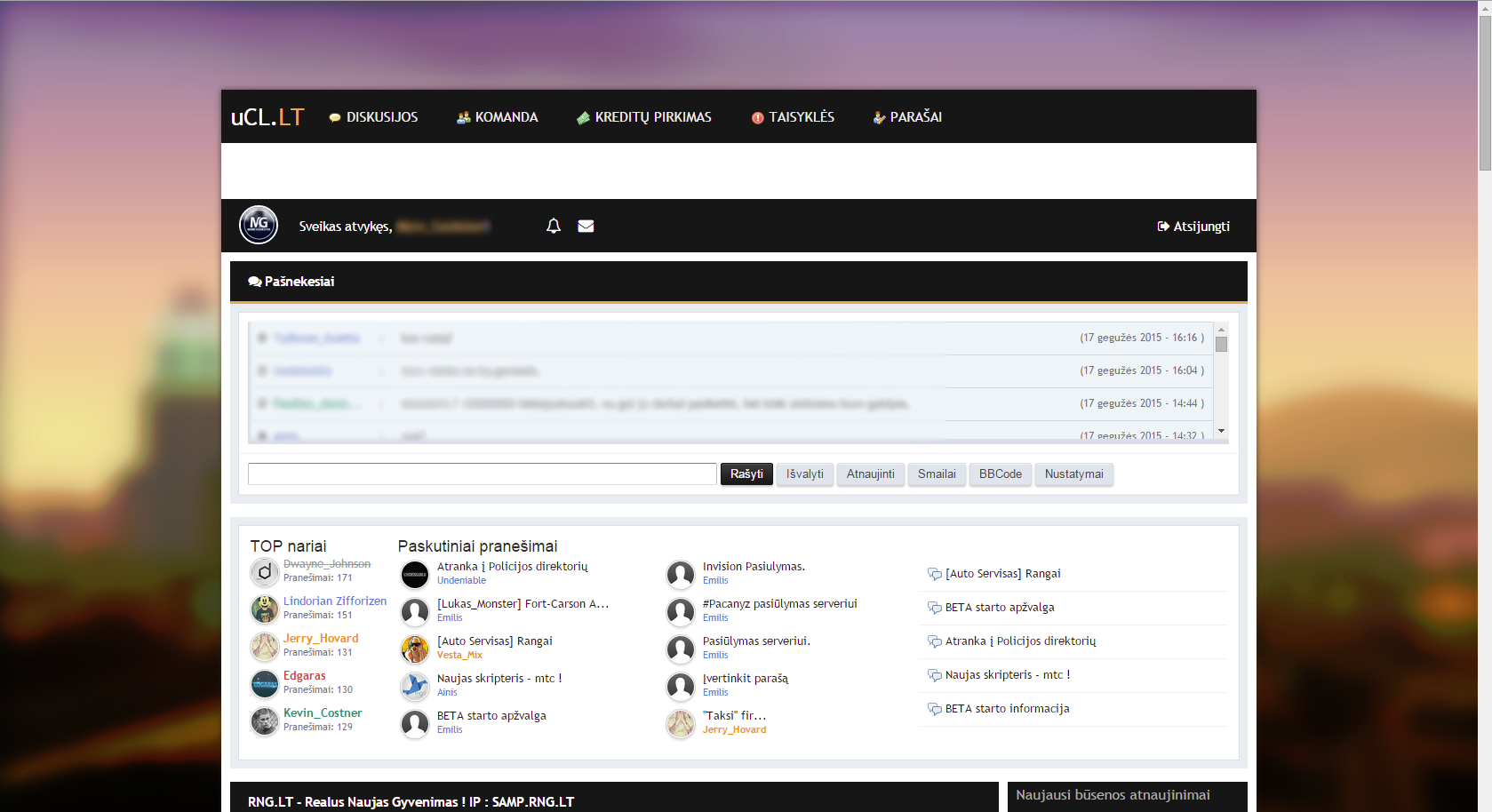Open KREDITŲ PIRKIMAS menu item
The width and height of the screenshot is (1492, 812).
point(644,117)
